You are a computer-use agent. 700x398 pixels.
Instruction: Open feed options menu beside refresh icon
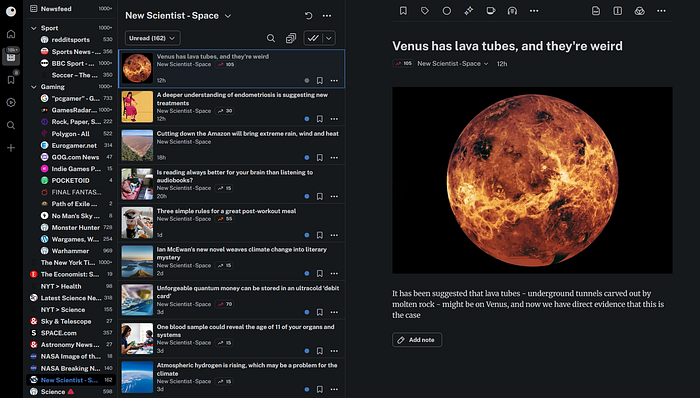click(327, 16)
